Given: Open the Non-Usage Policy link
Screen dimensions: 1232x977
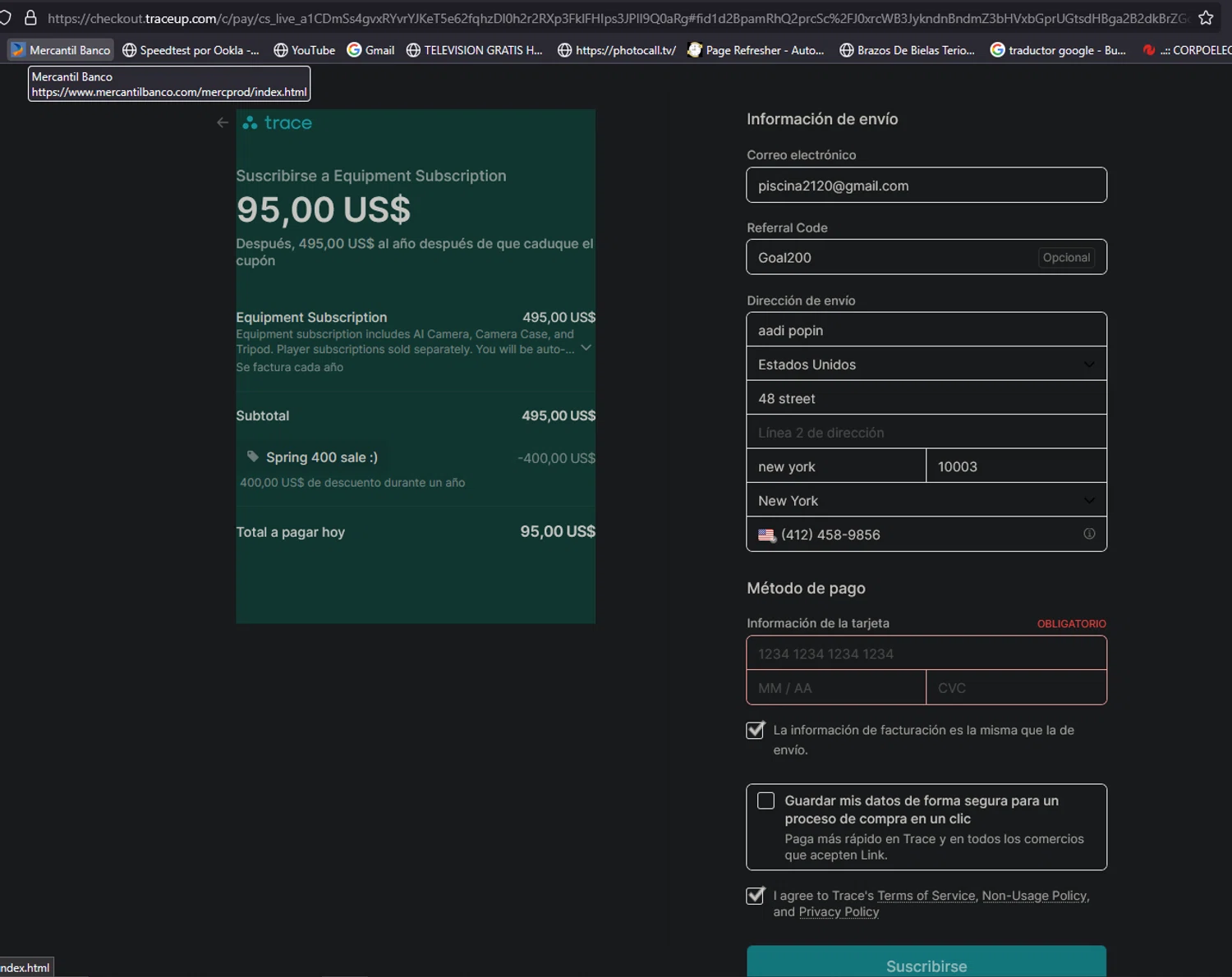Looking at the screenshot, I should pos(1034,896).
